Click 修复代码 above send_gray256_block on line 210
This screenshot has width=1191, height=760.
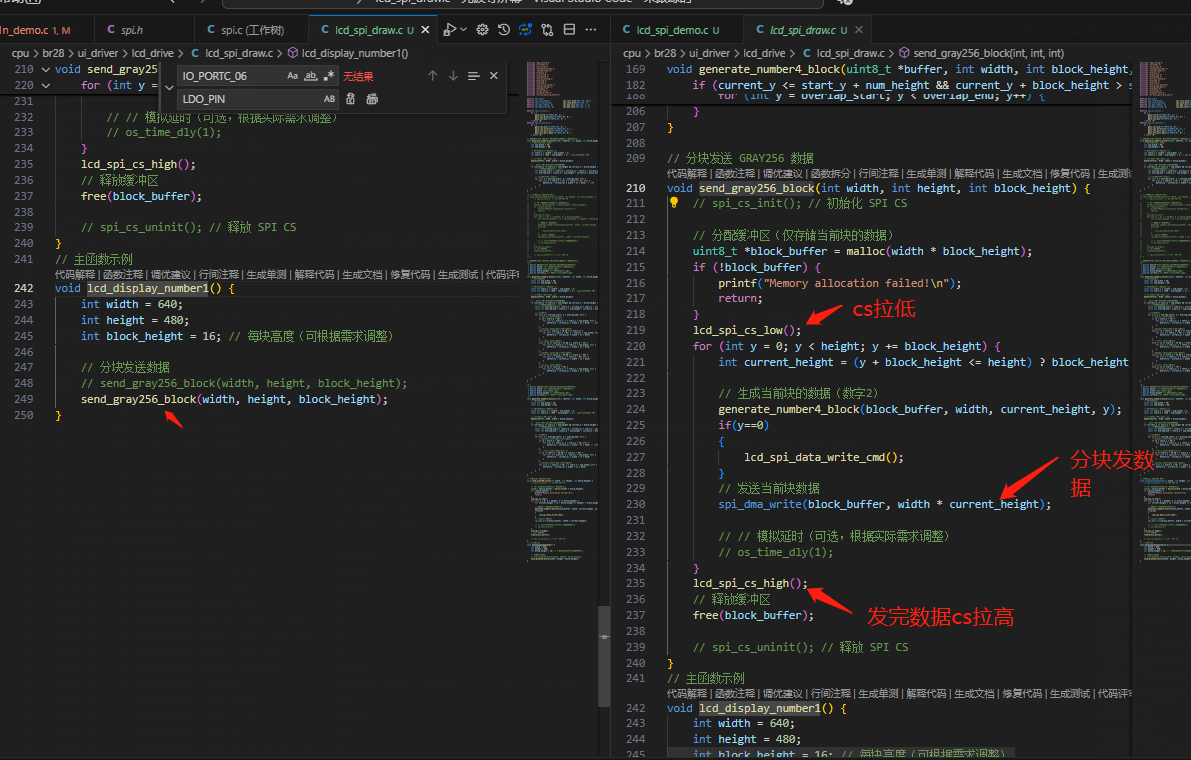pos(1069,173)
